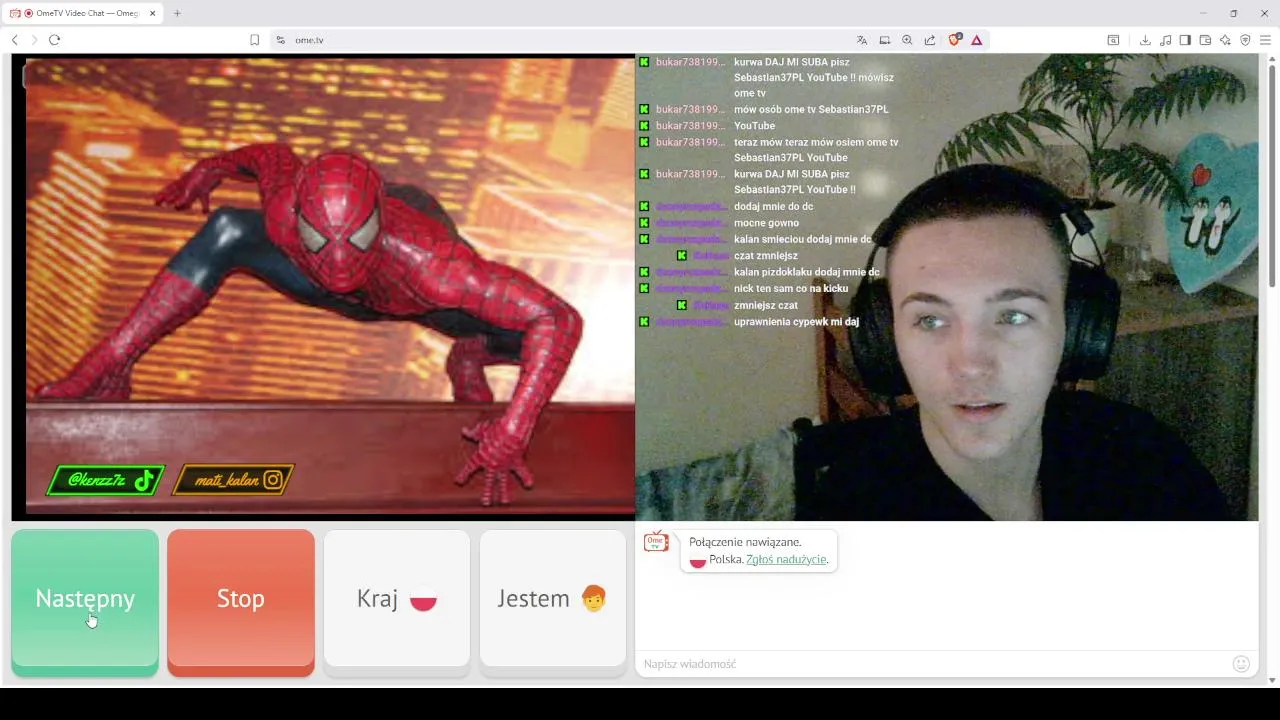Toggle the browser sidebar panel
1280x720 pixels.
click(1185, 40)
